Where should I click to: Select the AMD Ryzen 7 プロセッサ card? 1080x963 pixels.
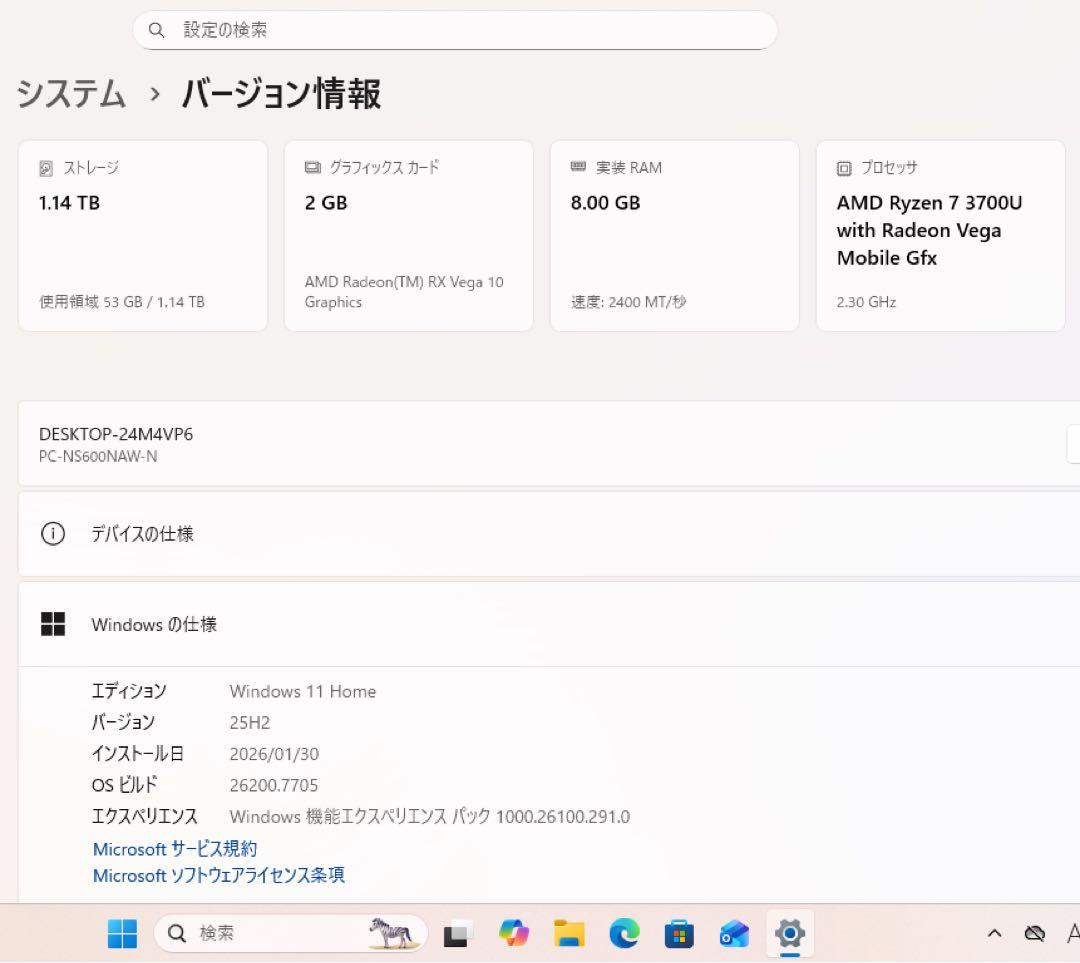(940, 236)
